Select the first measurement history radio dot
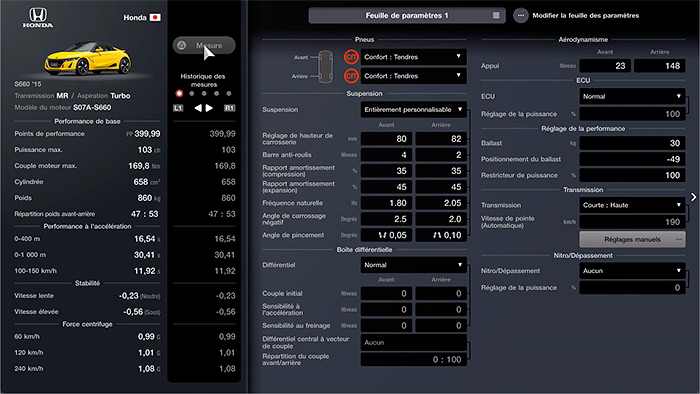 [x=179, y=94]
